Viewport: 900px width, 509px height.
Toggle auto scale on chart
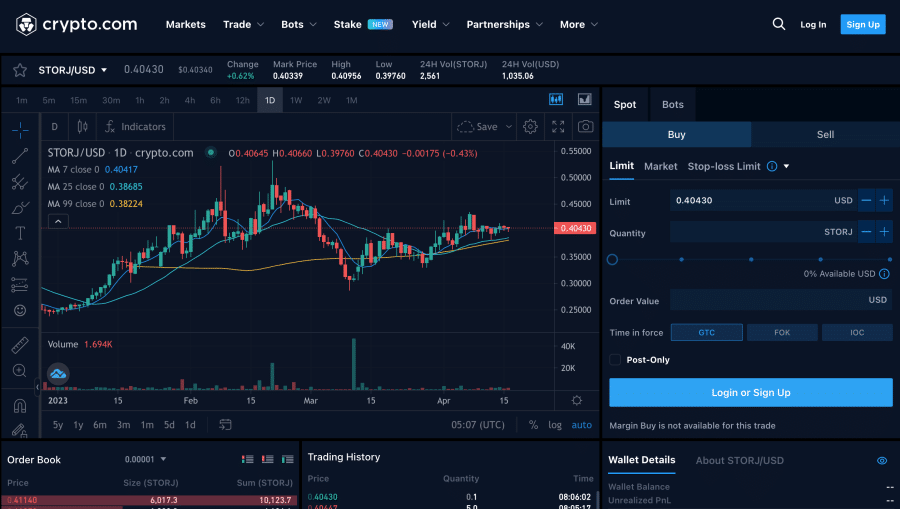click(581, 425)
